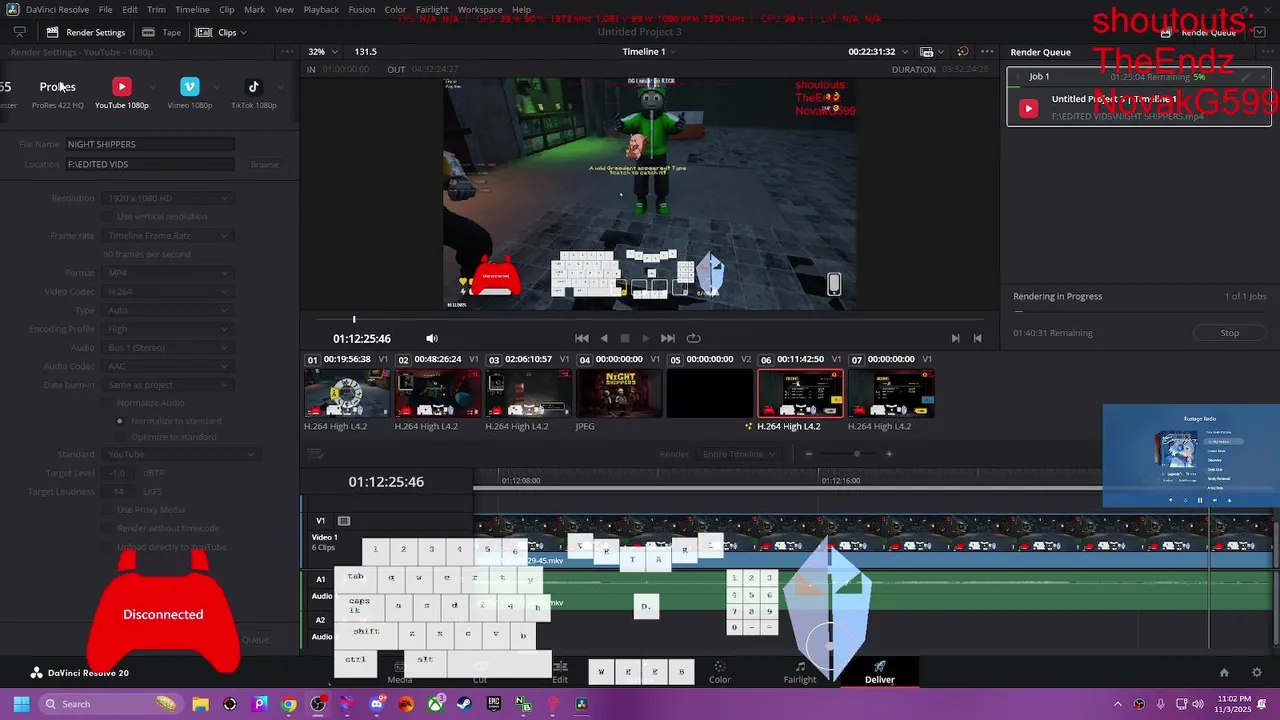Open Project Settings gear icon
This screenshot has width=1280, height=720.
click(x=1257, y=672)
